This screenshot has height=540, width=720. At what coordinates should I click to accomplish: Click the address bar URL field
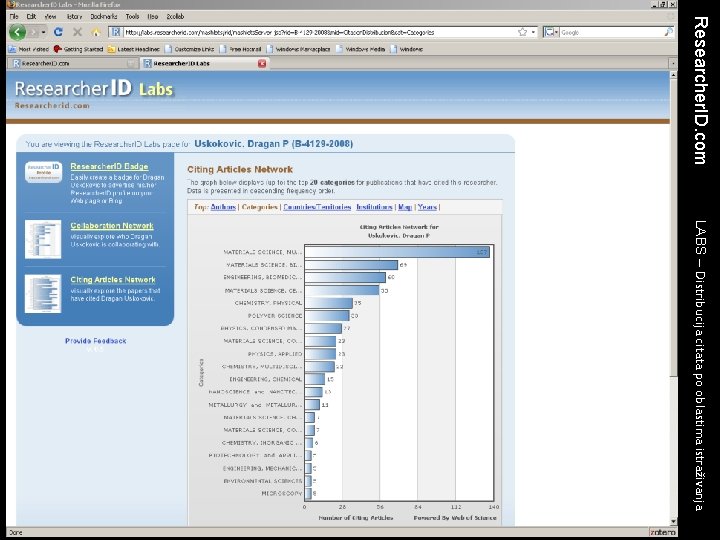(320, 32)
